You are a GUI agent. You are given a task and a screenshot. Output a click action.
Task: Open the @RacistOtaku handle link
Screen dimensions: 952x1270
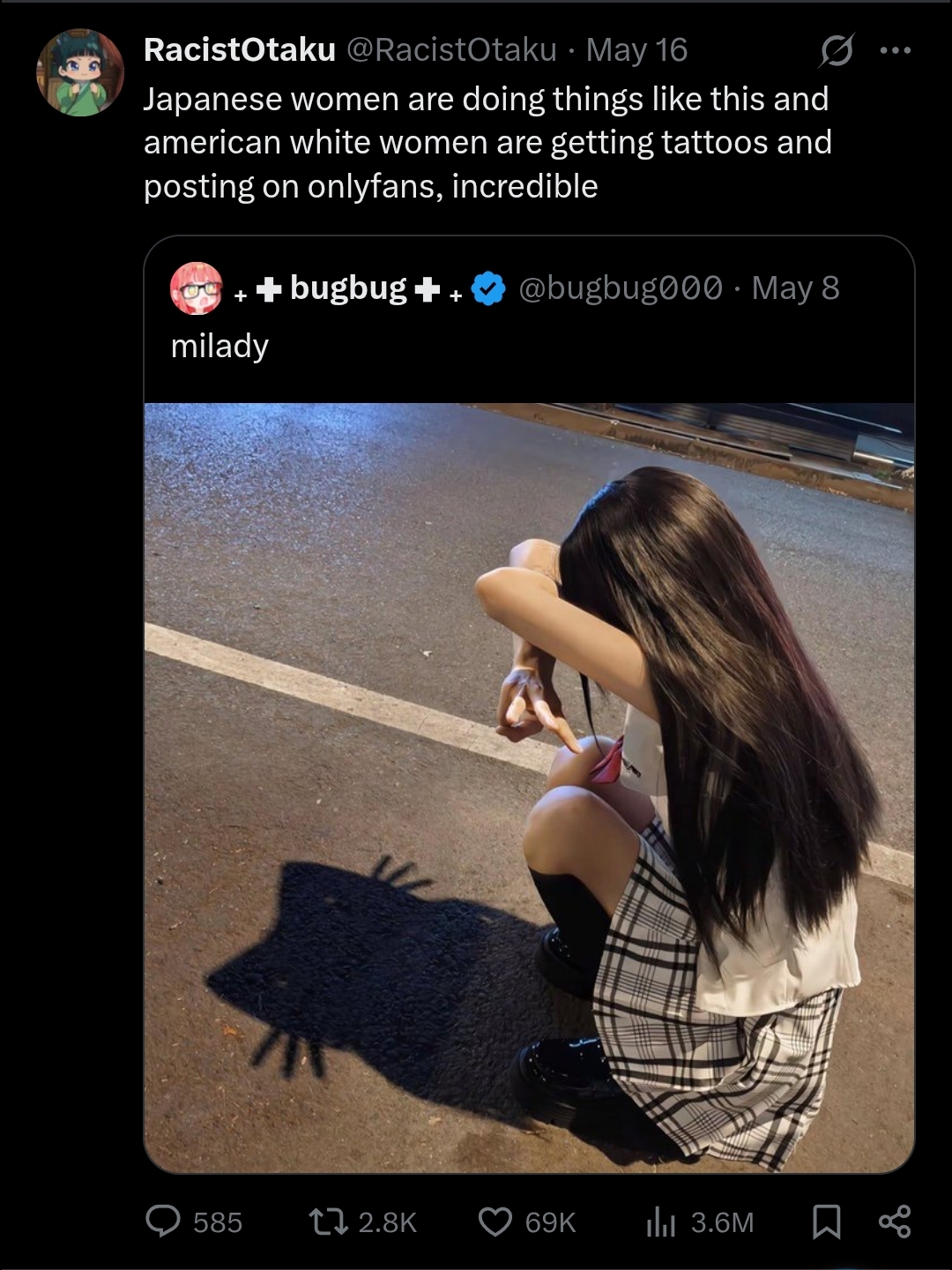coord(451,50)
